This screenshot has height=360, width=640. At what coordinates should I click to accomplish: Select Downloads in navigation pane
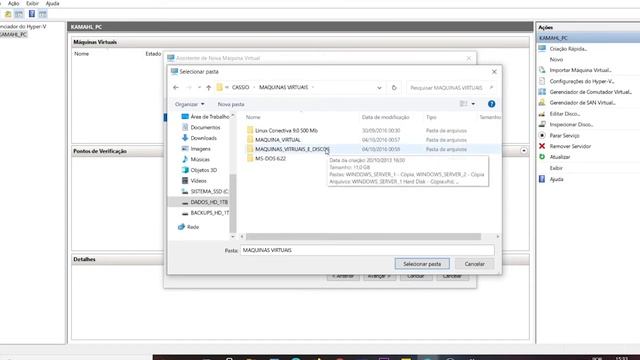(203, 138)
